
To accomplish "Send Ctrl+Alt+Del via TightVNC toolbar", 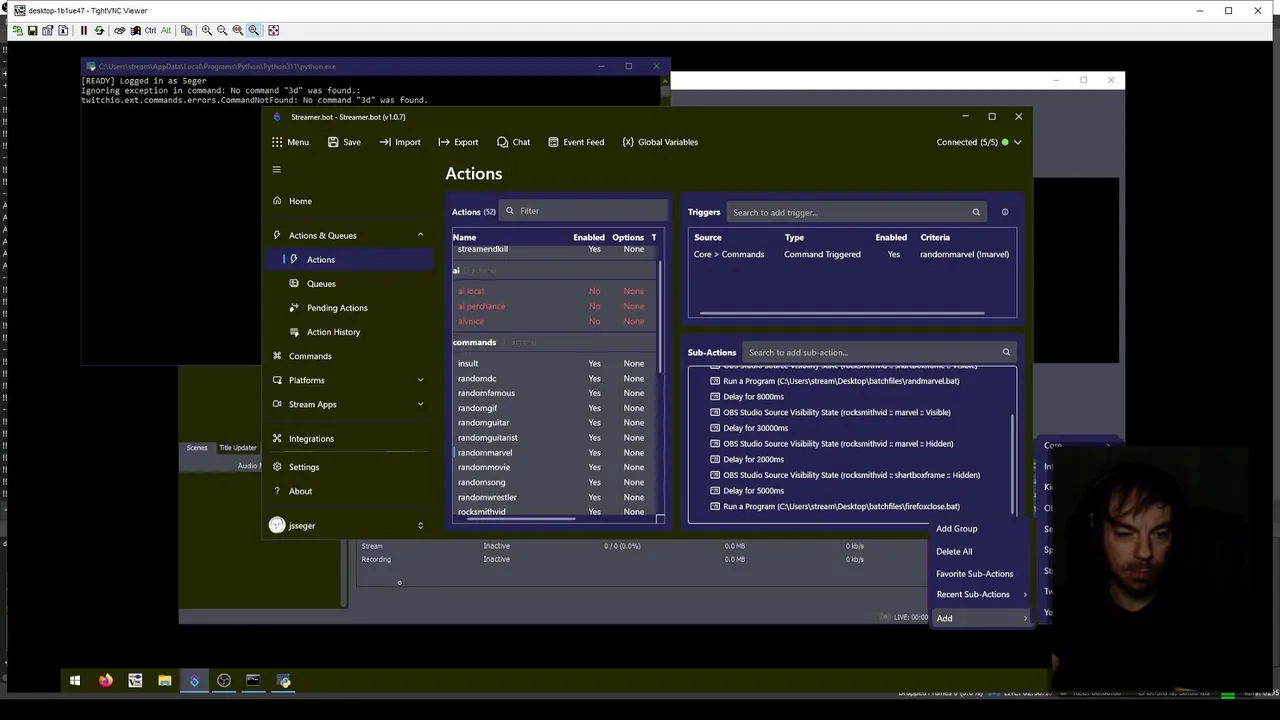I will 119,31.
